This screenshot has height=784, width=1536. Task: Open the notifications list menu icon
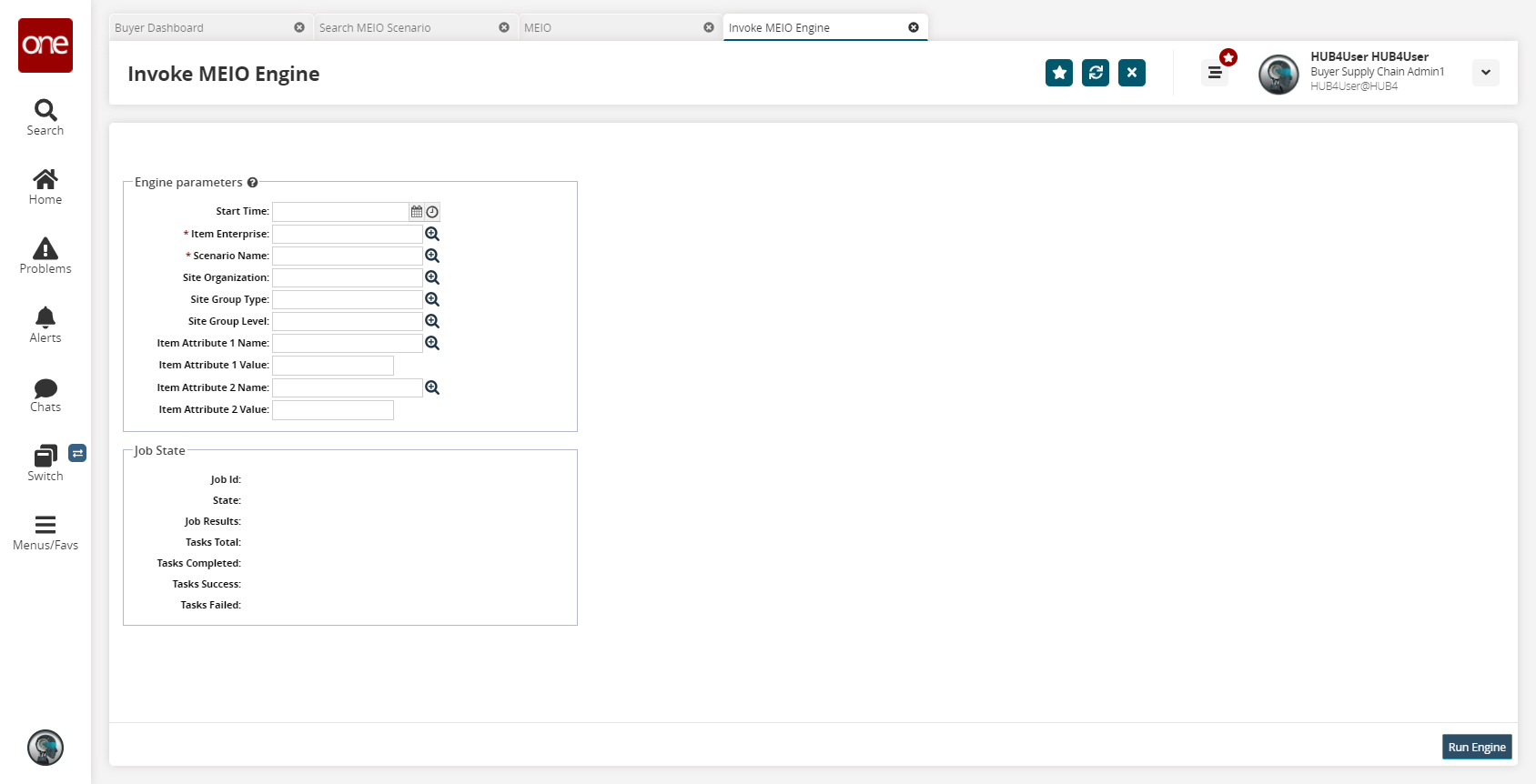pyautogui.click(x=1215, y=73)
